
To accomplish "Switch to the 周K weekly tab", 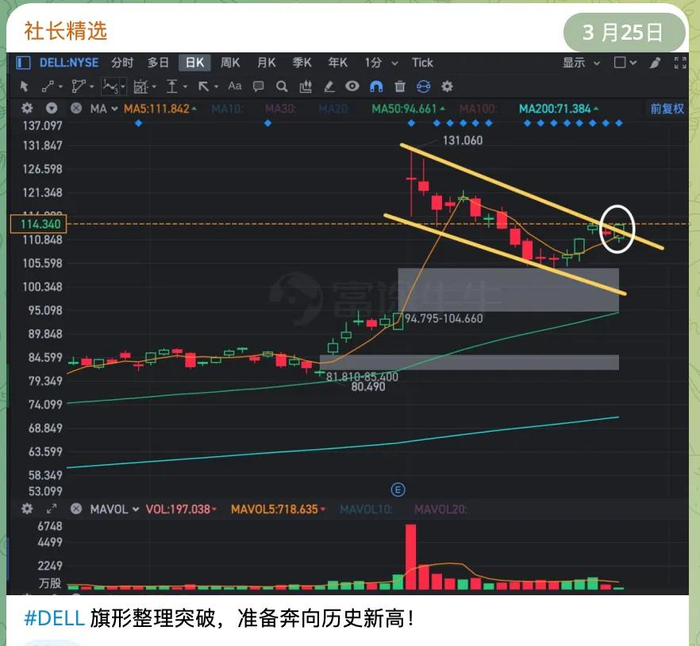I will pos(230,63).
